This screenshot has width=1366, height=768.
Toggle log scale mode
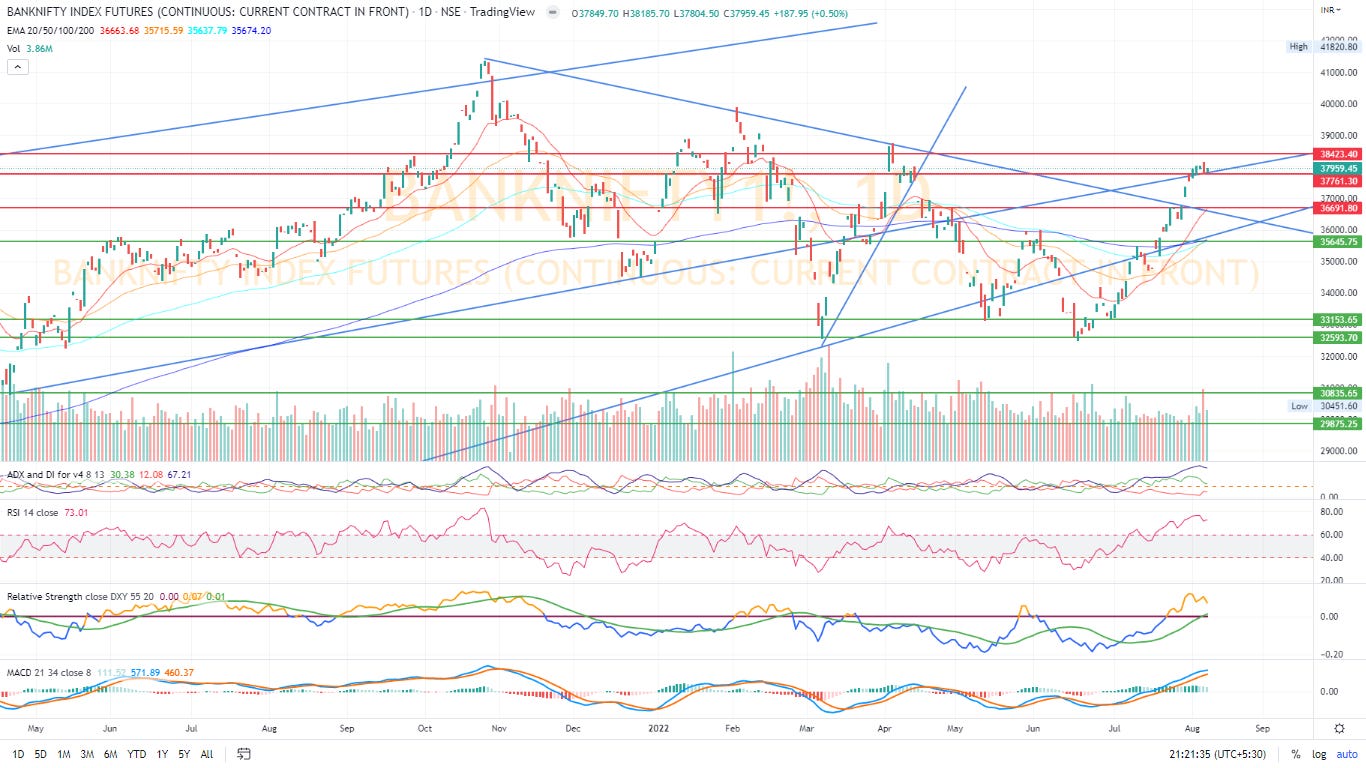point(1317,754)
